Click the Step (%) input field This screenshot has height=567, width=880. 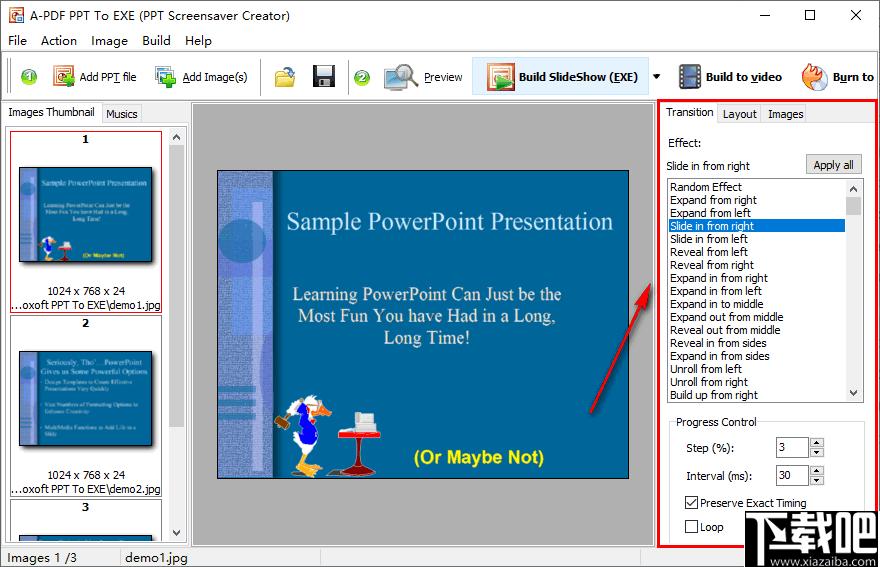point(792,447)
